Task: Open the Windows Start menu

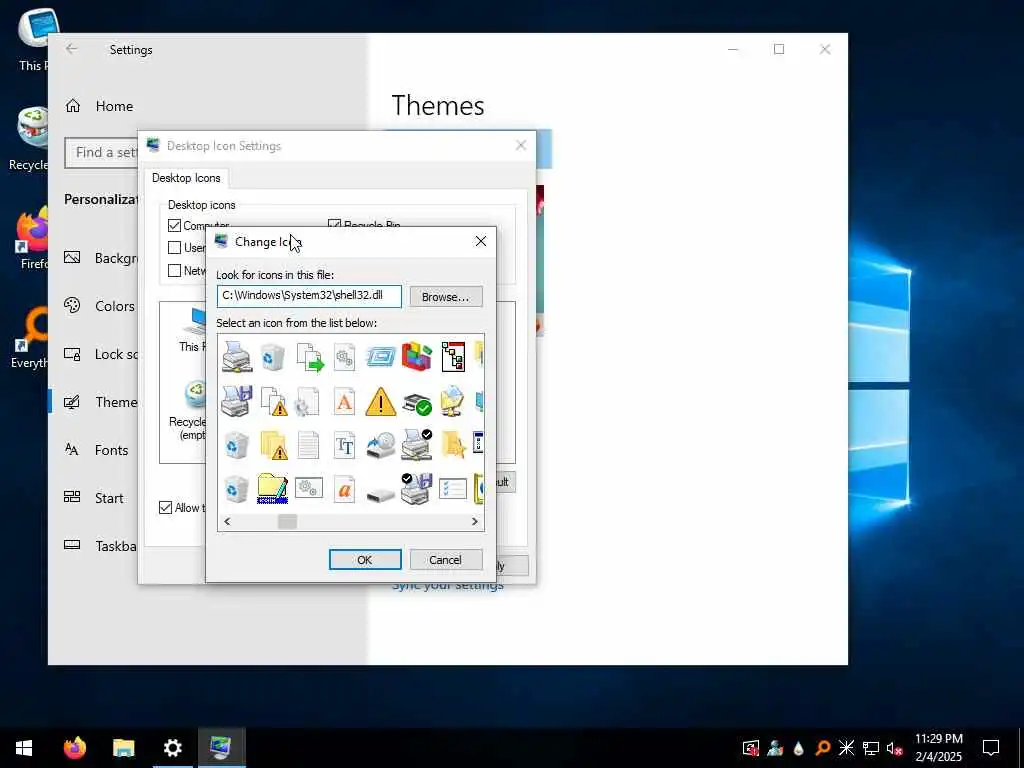Action: 24,748
